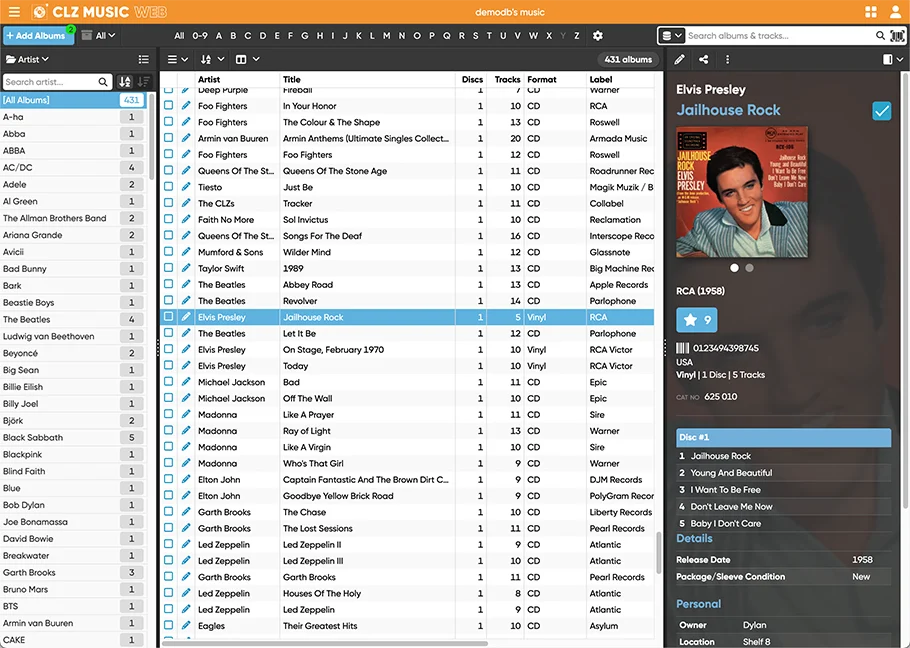
Task: Open the Artist folder type dropdown
Action: (27, 59)
